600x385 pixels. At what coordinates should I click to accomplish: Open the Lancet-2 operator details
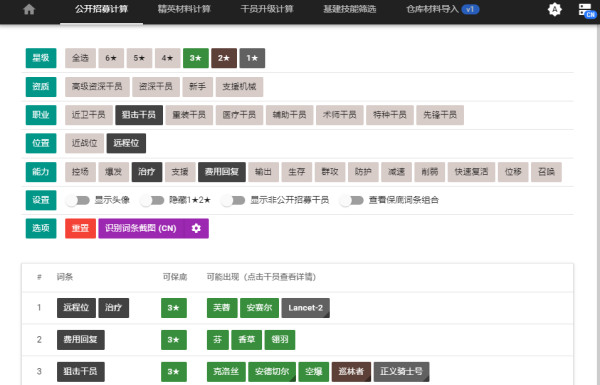click(x=305, y=308)
